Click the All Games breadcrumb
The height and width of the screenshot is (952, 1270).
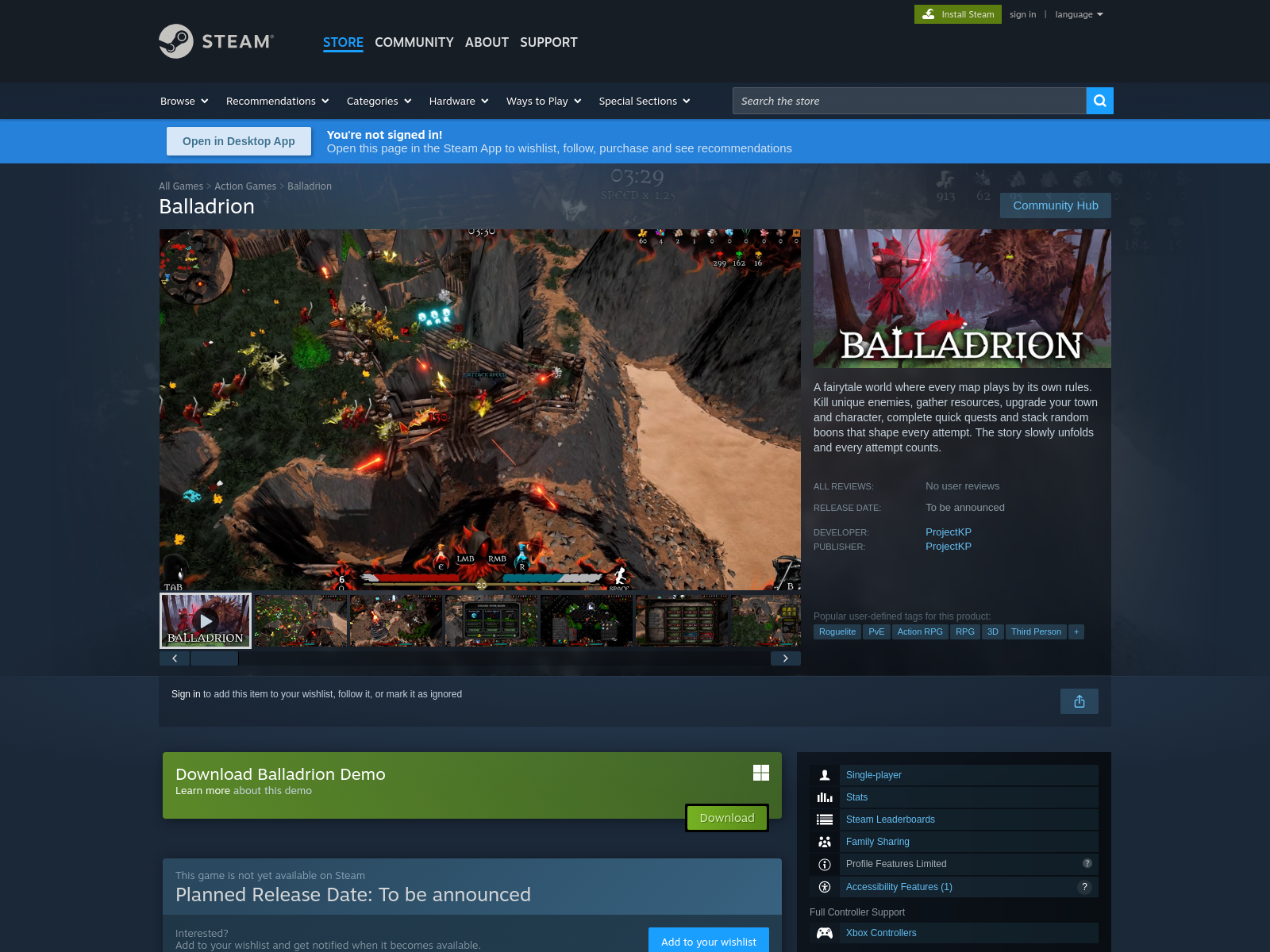[181, 186]
